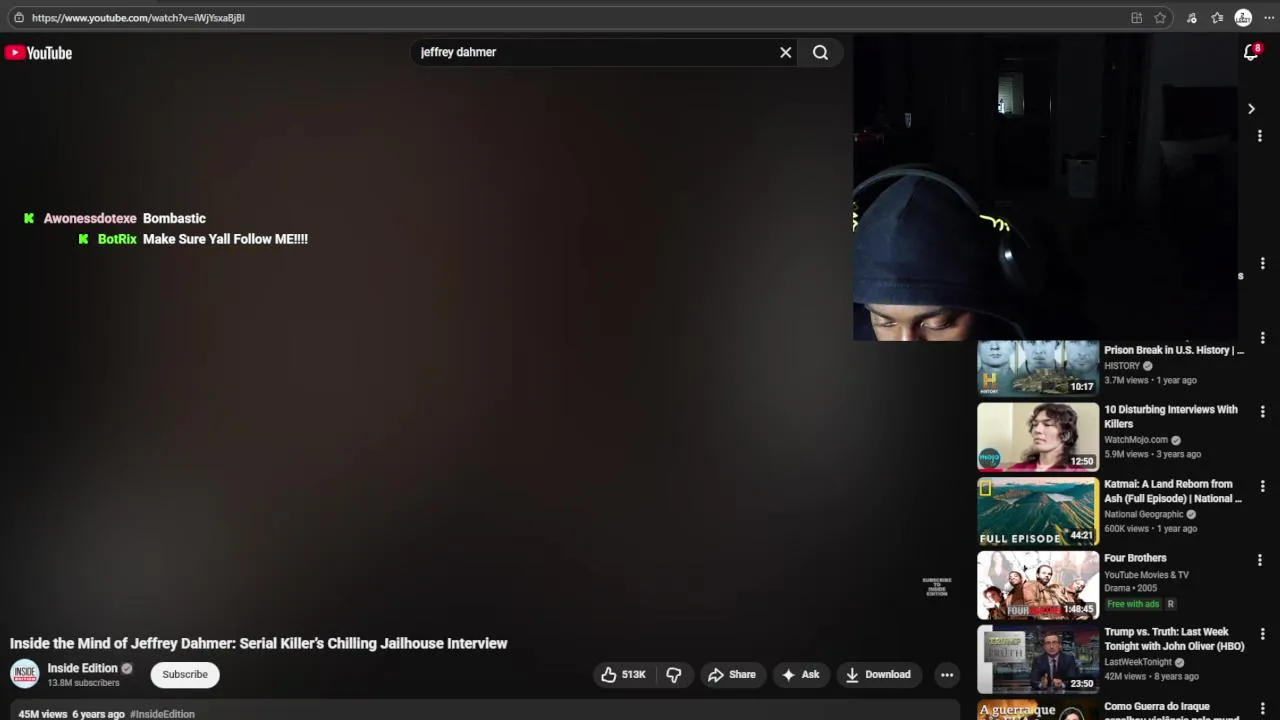Click the video title about Jeffrey Dahmer
This screenshot has width=1280, height=720.
point(259,644)
